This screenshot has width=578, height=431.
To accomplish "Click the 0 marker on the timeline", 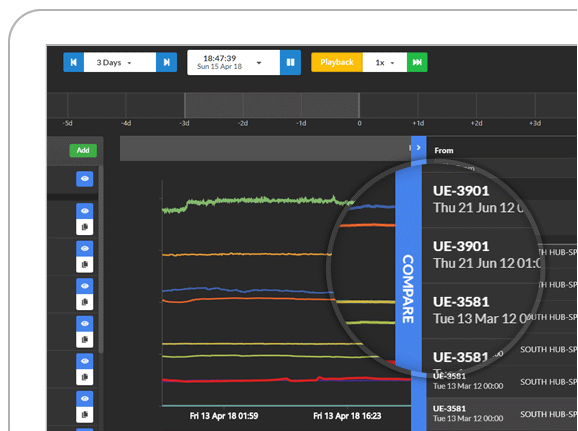I will point(359,123).
